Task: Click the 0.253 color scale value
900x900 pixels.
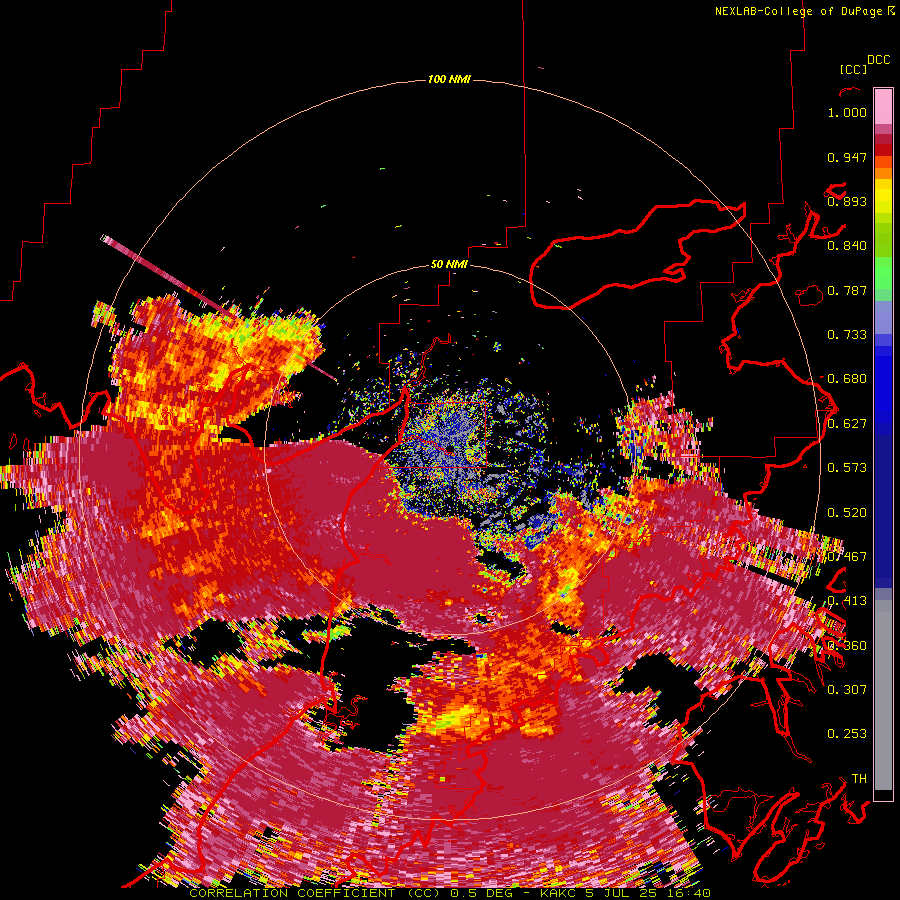Action: (847, 734)
